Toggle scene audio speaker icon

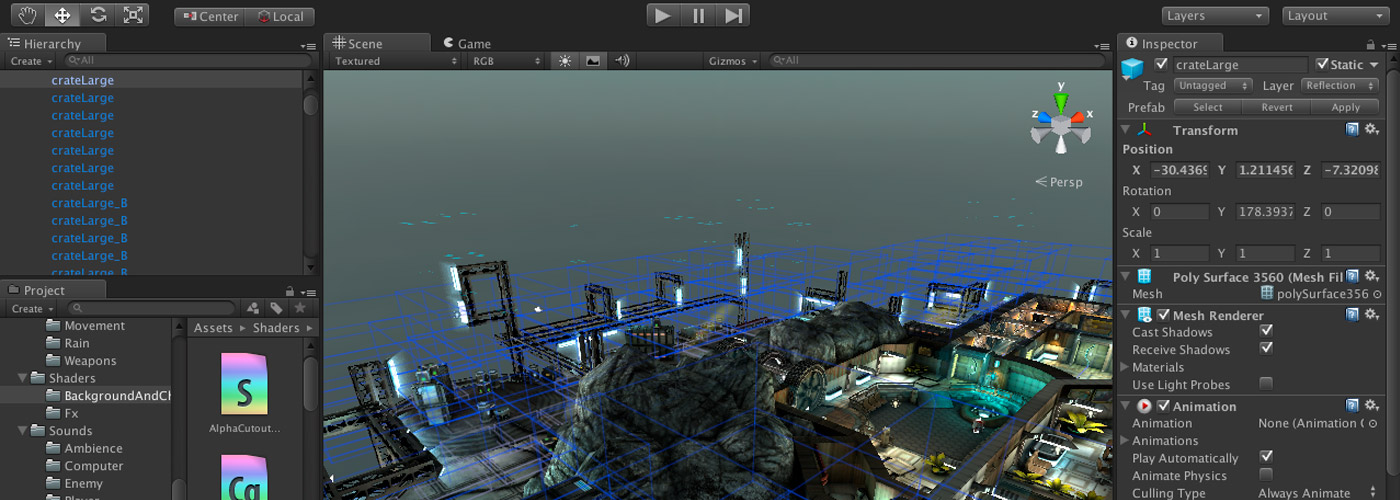(622, 61)
